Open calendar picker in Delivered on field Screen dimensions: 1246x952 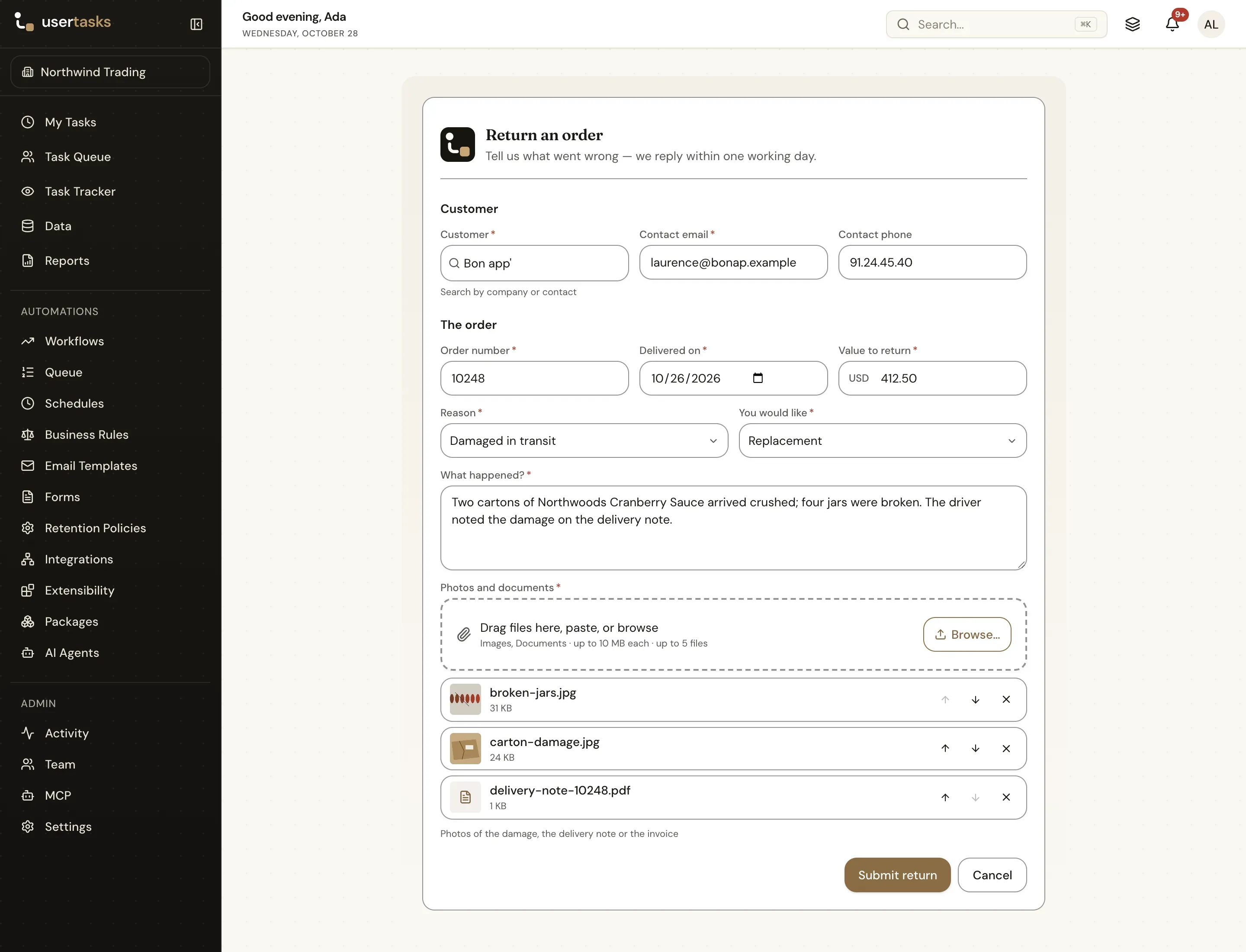pos(758,378)
